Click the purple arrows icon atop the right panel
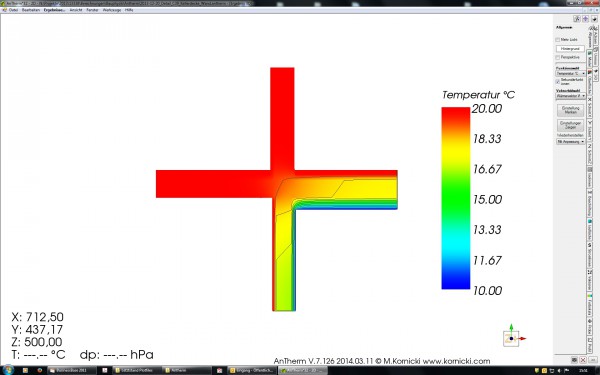The image size is (600, 375). point(585,19)
